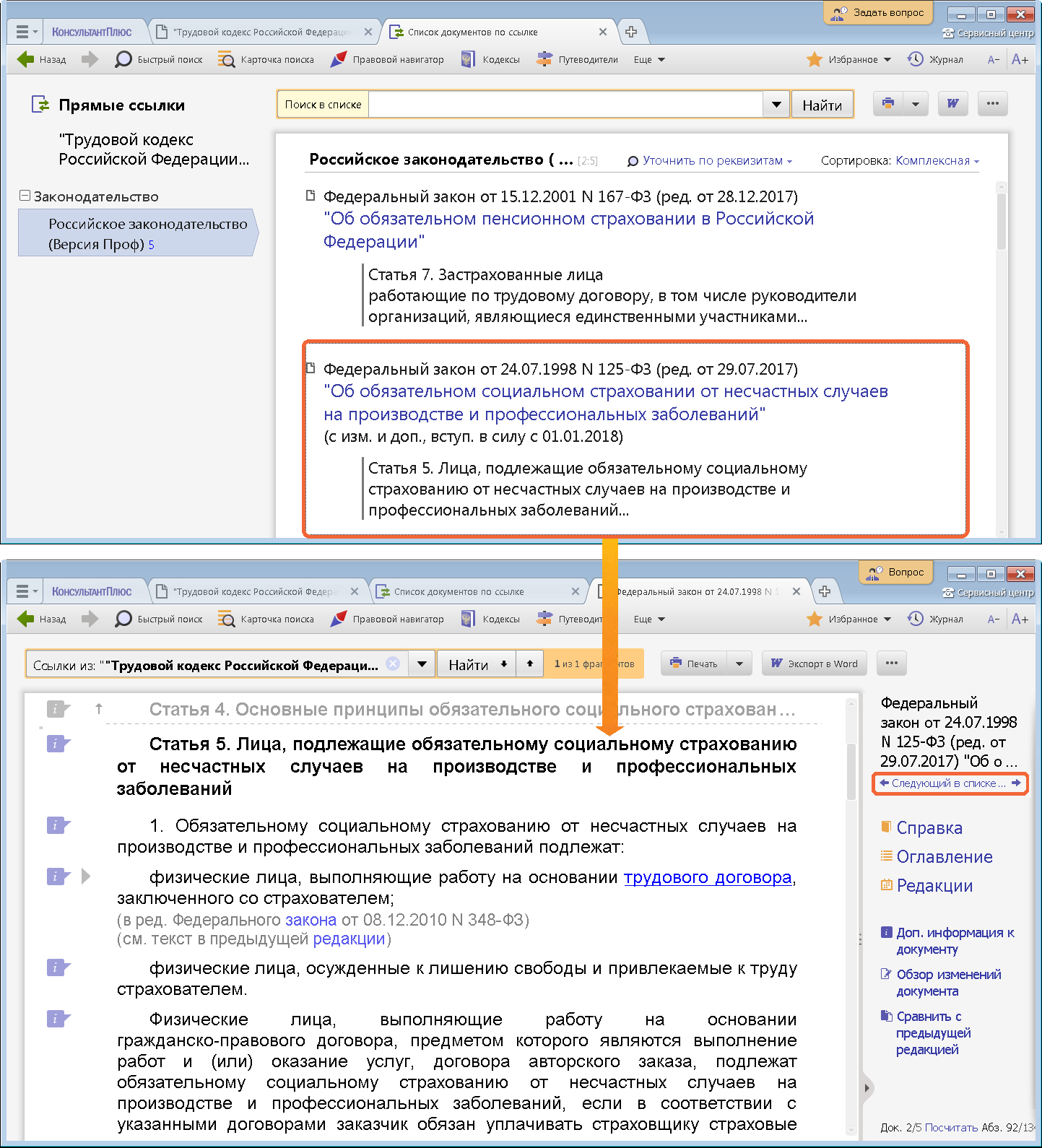
Task: Open print options dropdown in the upper window
Action: tap(915, 103)
